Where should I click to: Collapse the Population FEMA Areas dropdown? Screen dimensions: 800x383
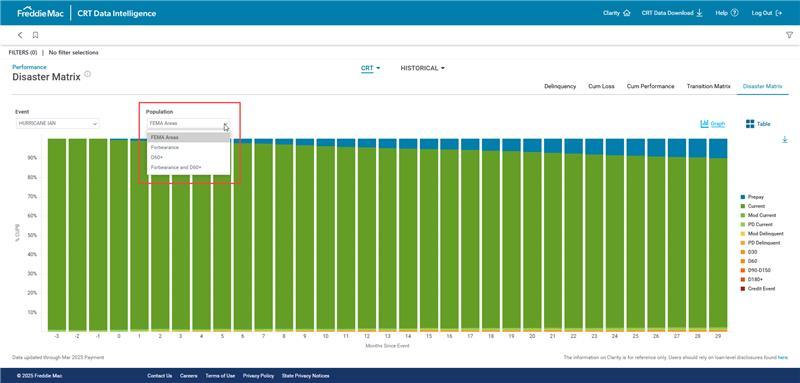point(188,123)
